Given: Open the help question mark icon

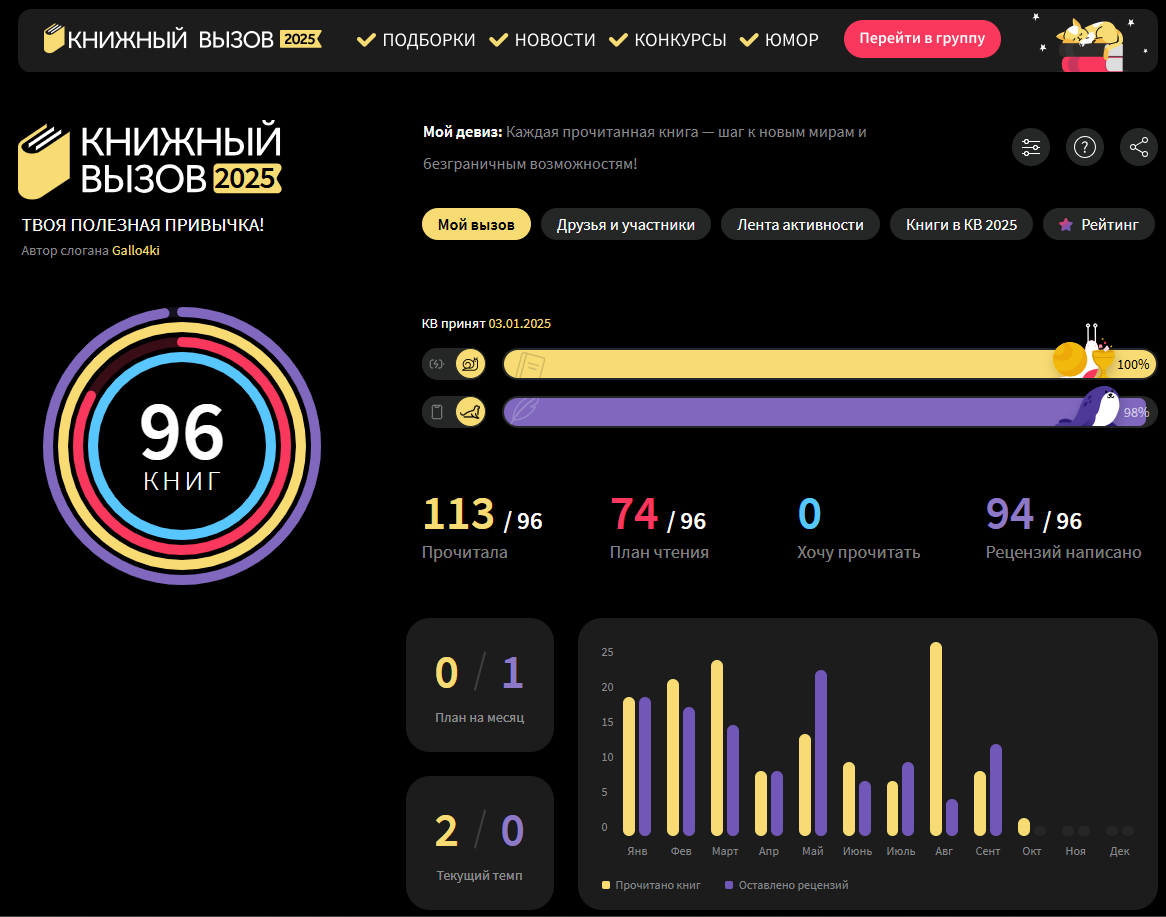Looking at the screenshot, I should coord(1085,147).
